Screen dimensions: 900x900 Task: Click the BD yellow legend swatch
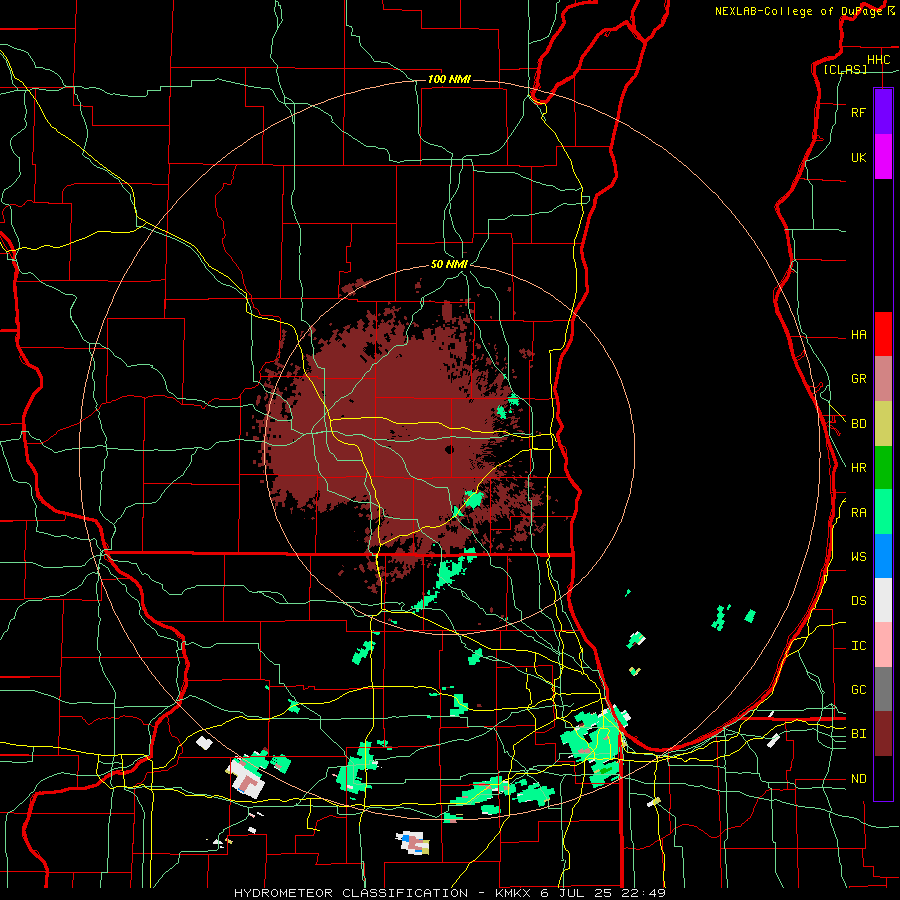tap(883, 424)
